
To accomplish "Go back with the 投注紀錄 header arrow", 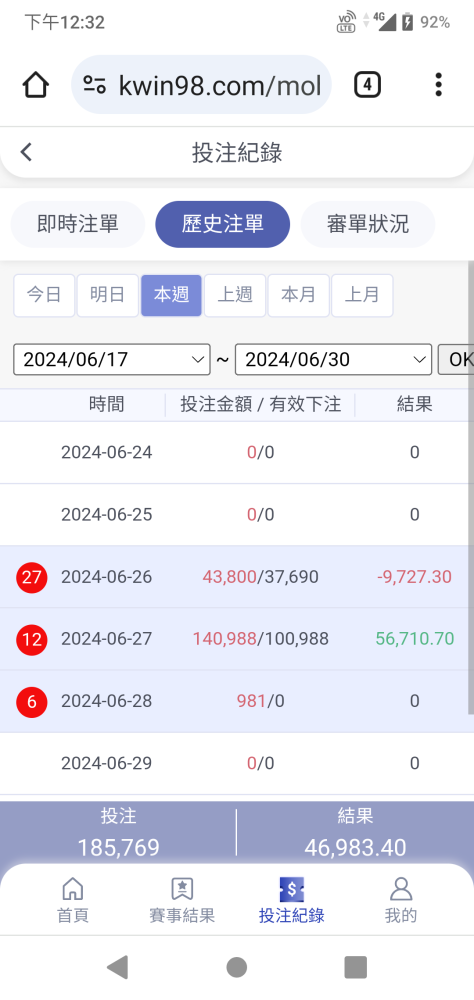I will 26,152.
